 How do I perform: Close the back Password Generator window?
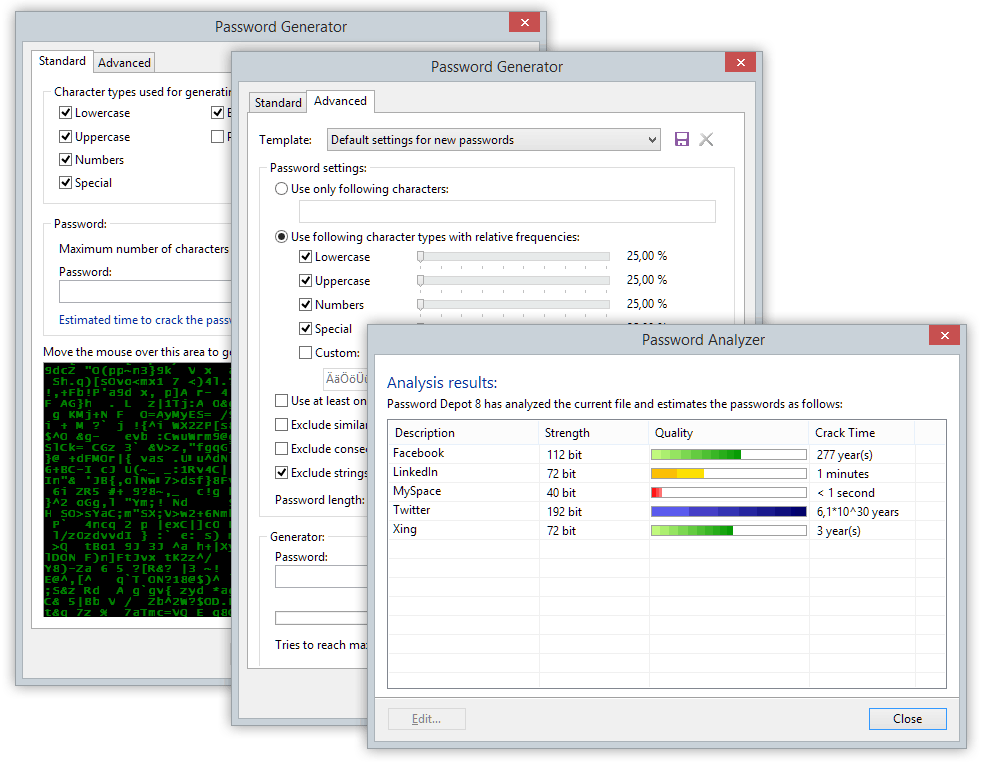pyautogui.click(x=524, y=22)
